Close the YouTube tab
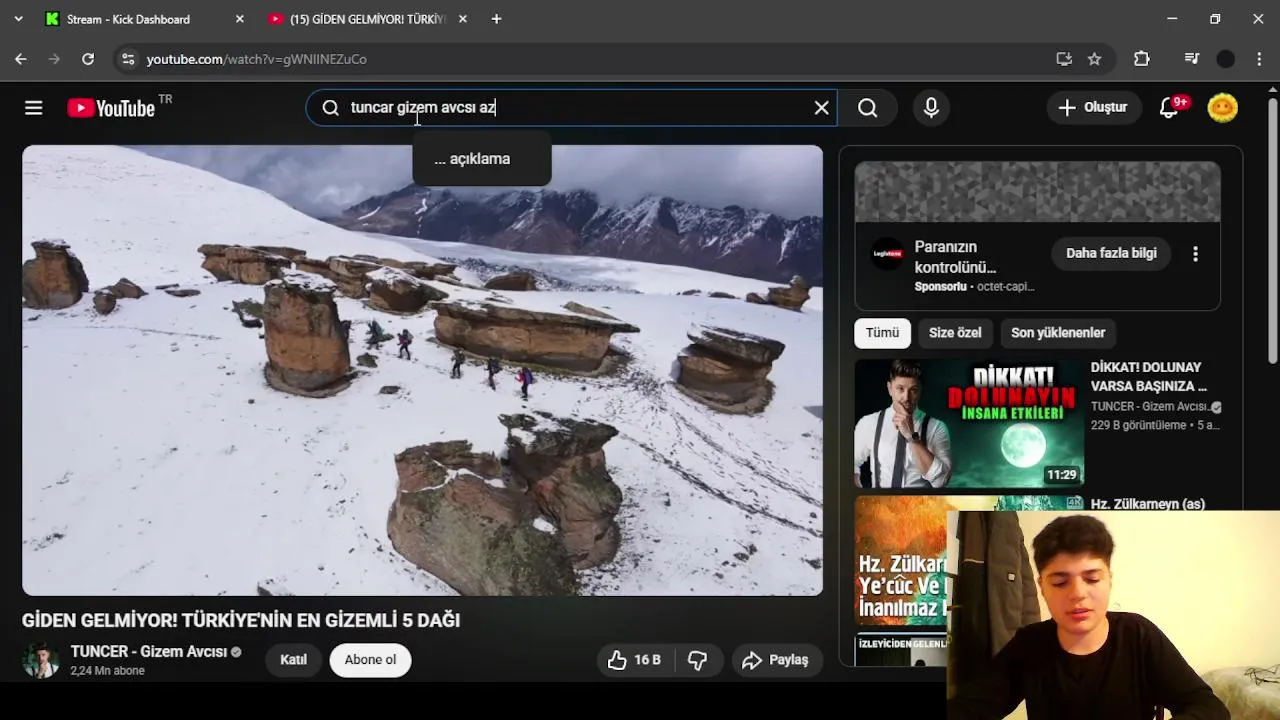 coord(462,19)
